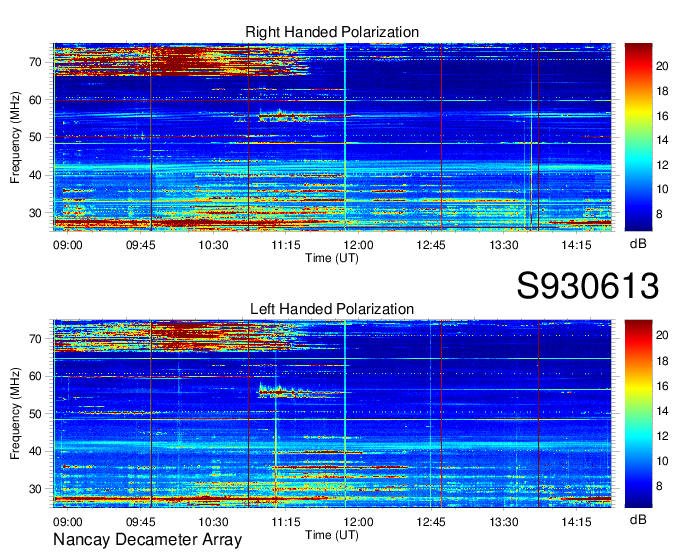This screenshot has height=552, width=680.
Task: Click the 12:00 tick label on upper plot
Action: (x=359, y=245)
